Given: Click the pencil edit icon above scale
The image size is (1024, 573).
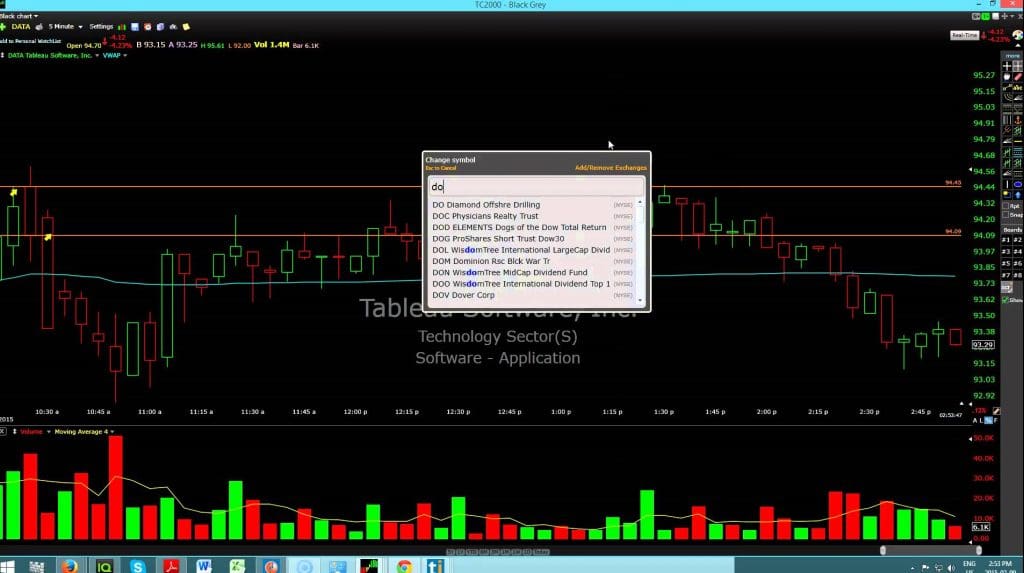Looking at the screenshot, I should [x=997, y=411].
